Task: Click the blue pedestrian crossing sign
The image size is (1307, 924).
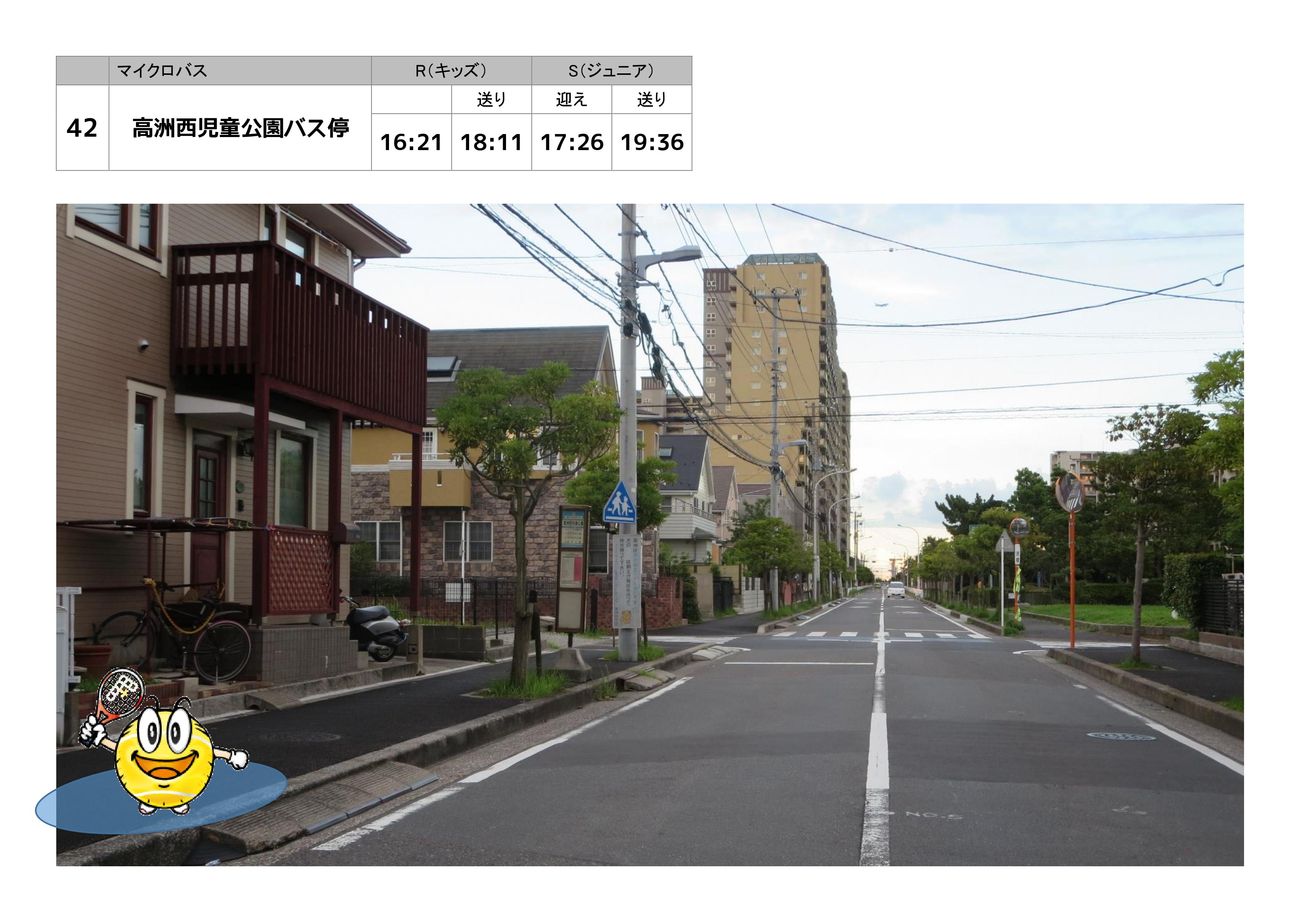Action: click(x=619, y=503)
